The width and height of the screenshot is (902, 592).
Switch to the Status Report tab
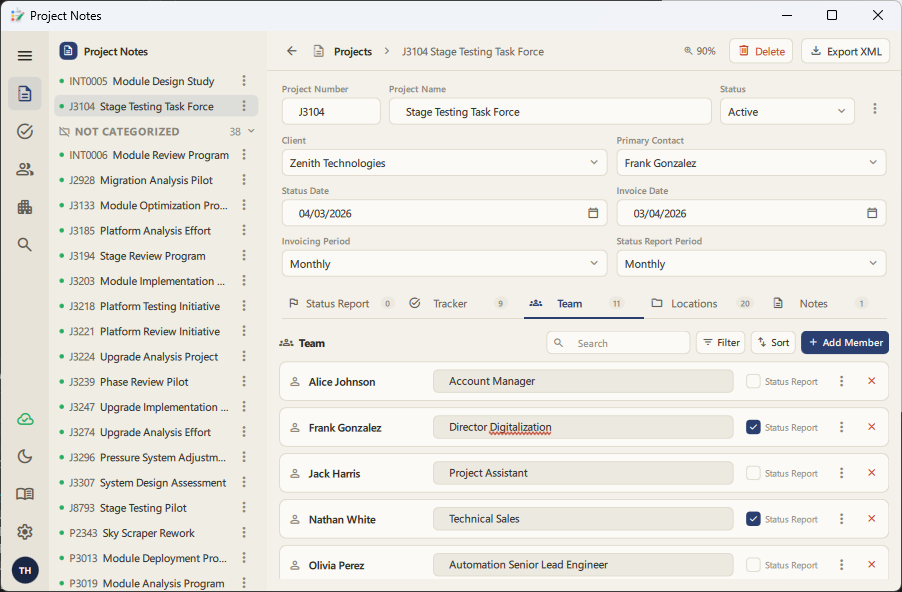341,303
